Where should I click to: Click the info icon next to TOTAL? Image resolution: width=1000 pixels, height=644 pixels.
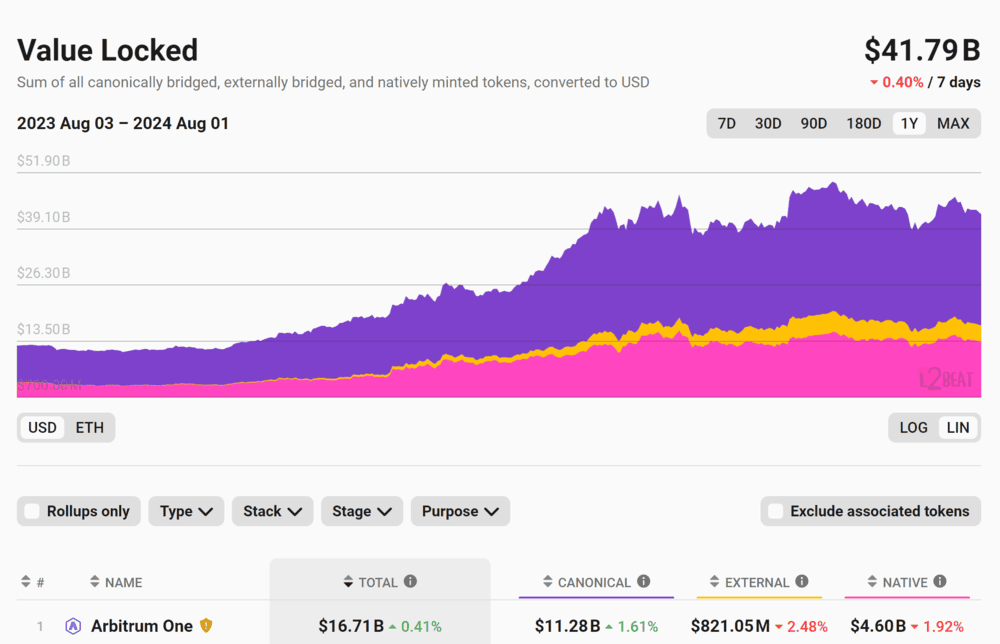click(x=411, y=581)
